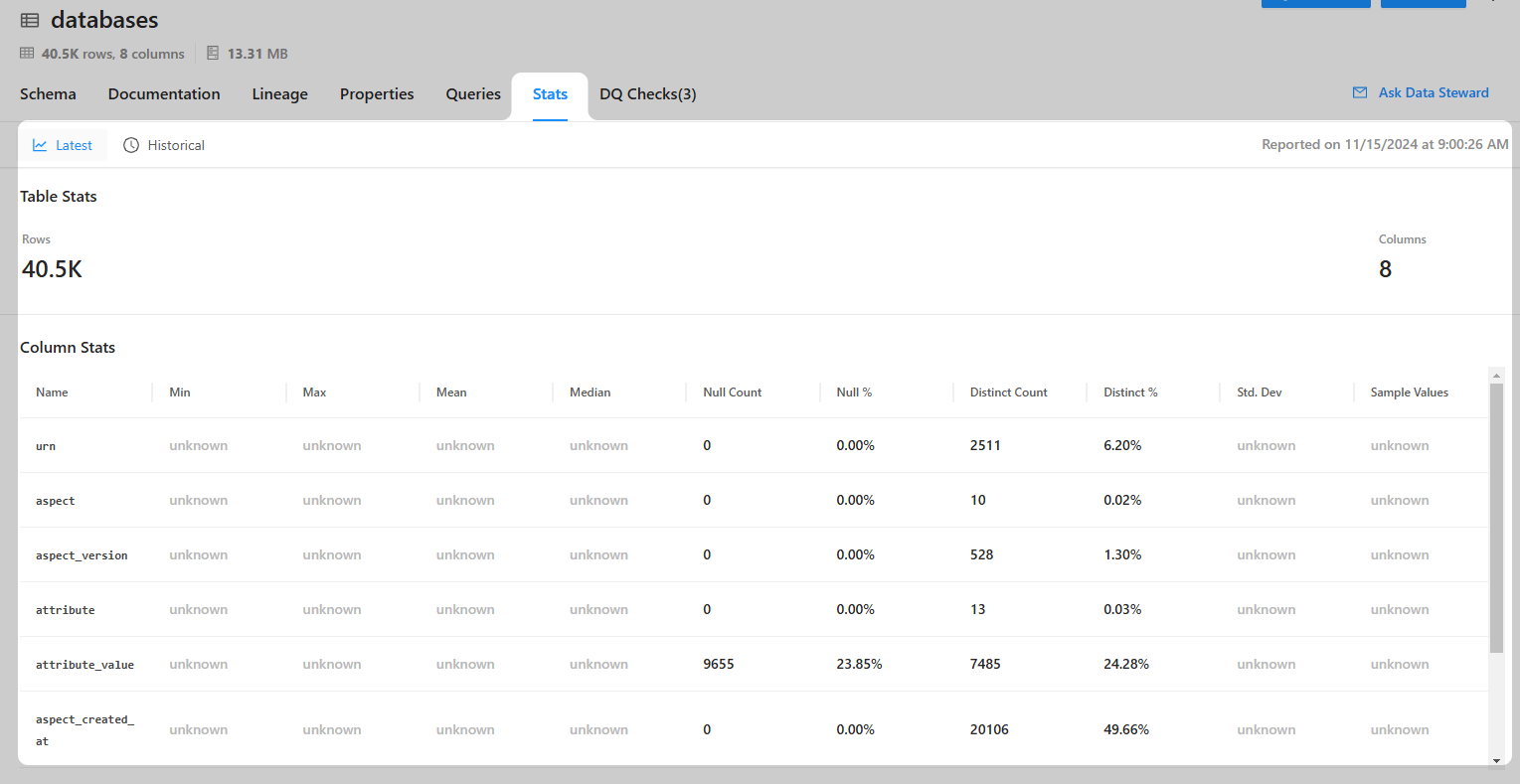Click distinct count 528 for aspect_version
The height and width of the screenshot is (784, 1520).
pos(982,554)
